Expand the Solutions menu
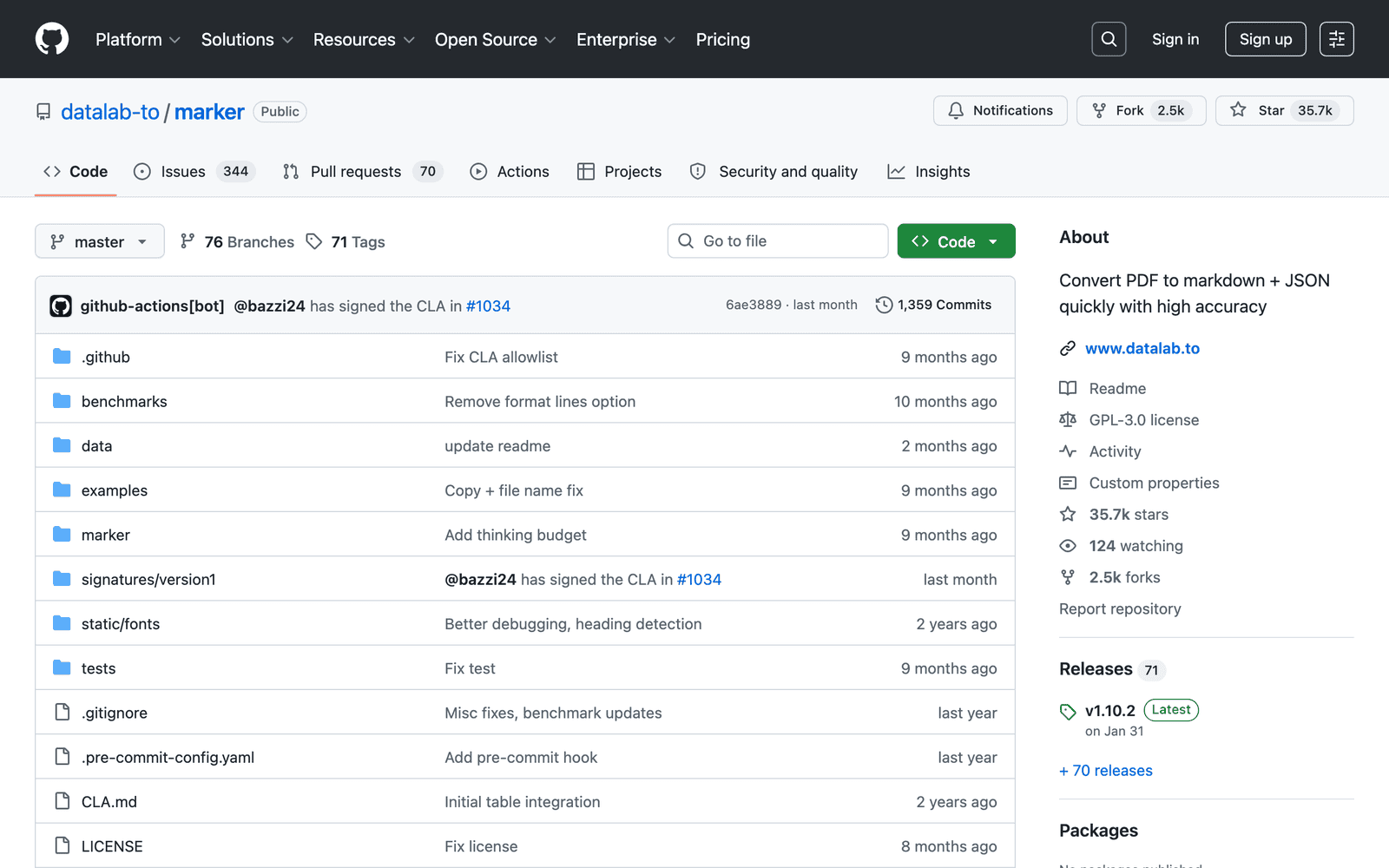This screenshot has width=1389, height=868. 247,39
